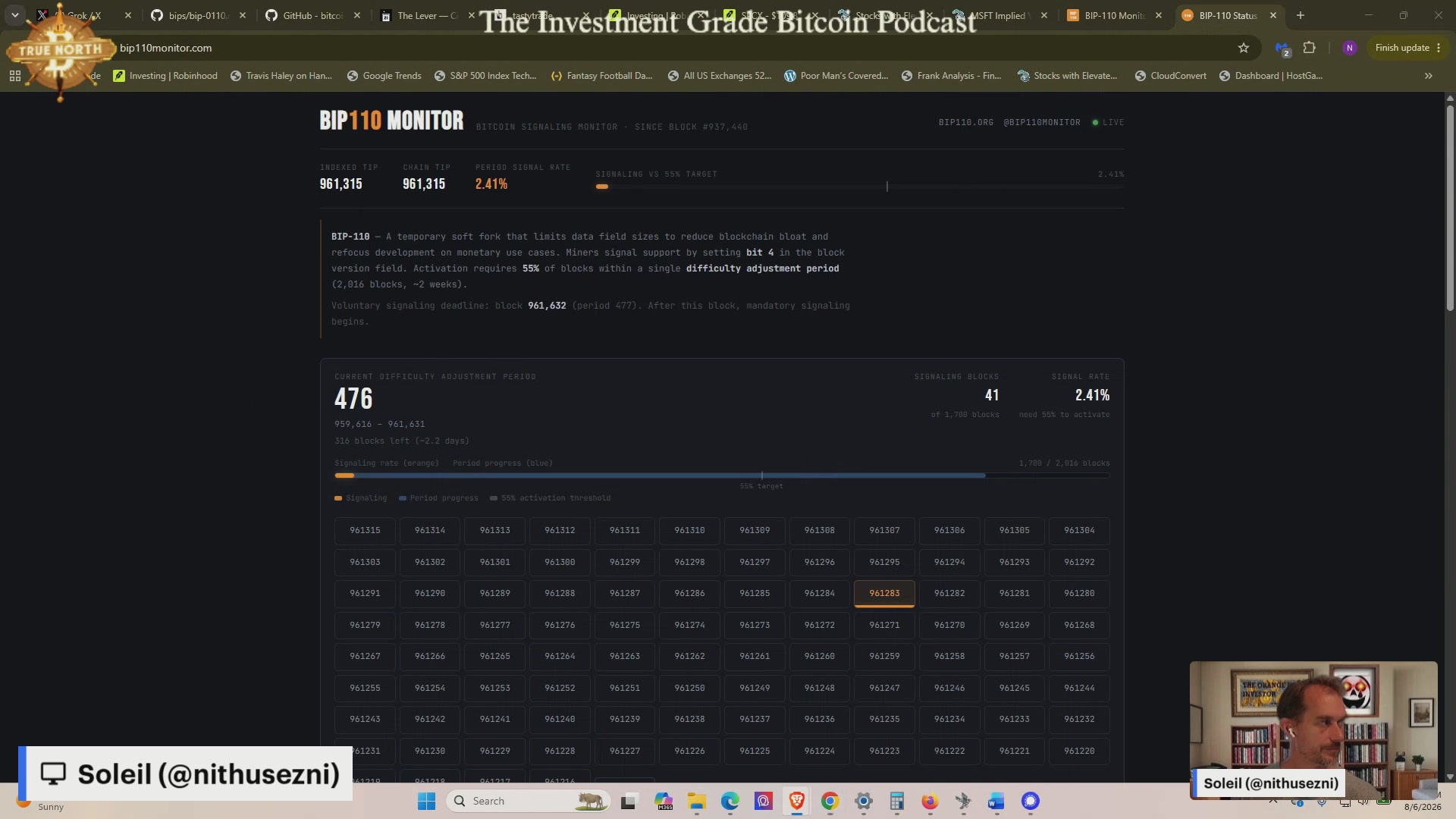Click the extension icon with badge 2
Viewport: 1456px width, 819px height.
[x=1282, y=49]
